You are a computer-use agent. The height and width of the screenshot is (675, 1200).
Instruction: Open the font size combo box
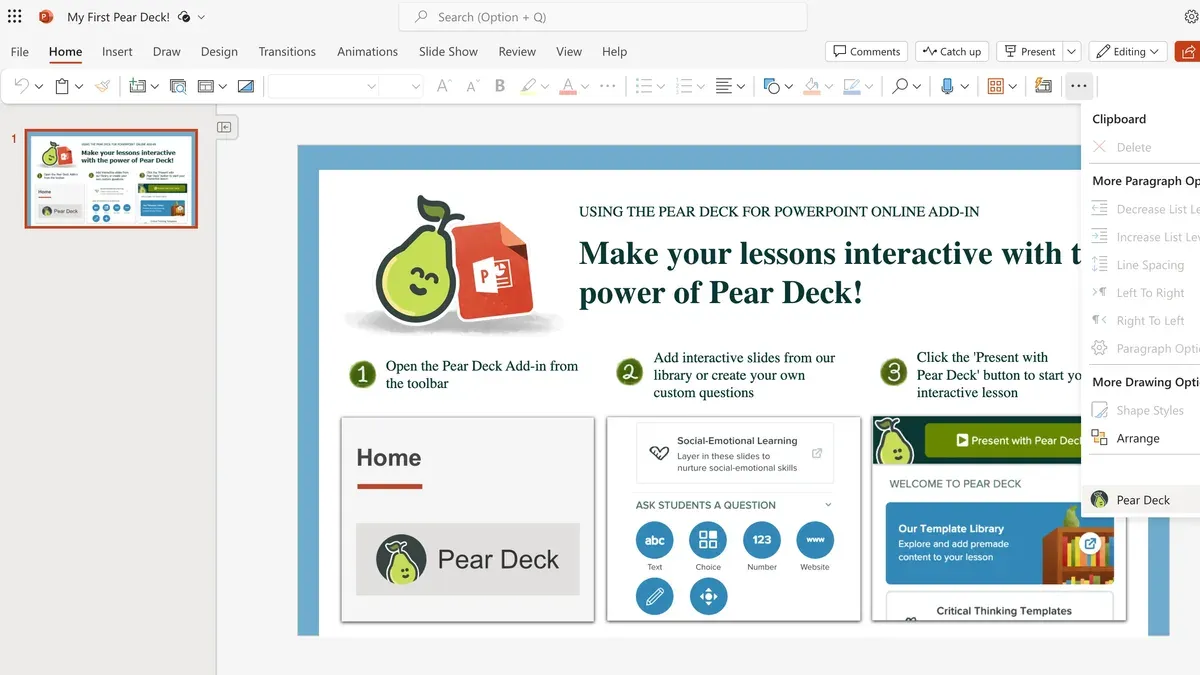click(x=402, y=87)
